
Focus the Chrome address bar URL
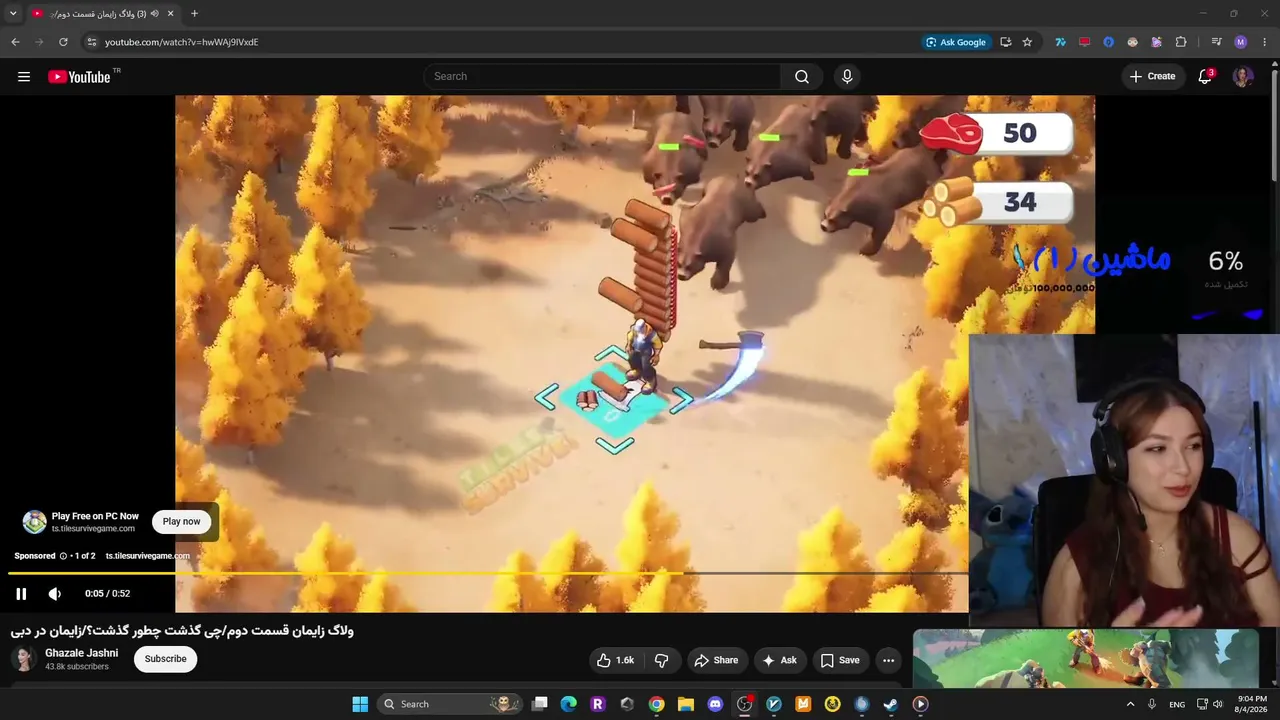tap(181, 42)
